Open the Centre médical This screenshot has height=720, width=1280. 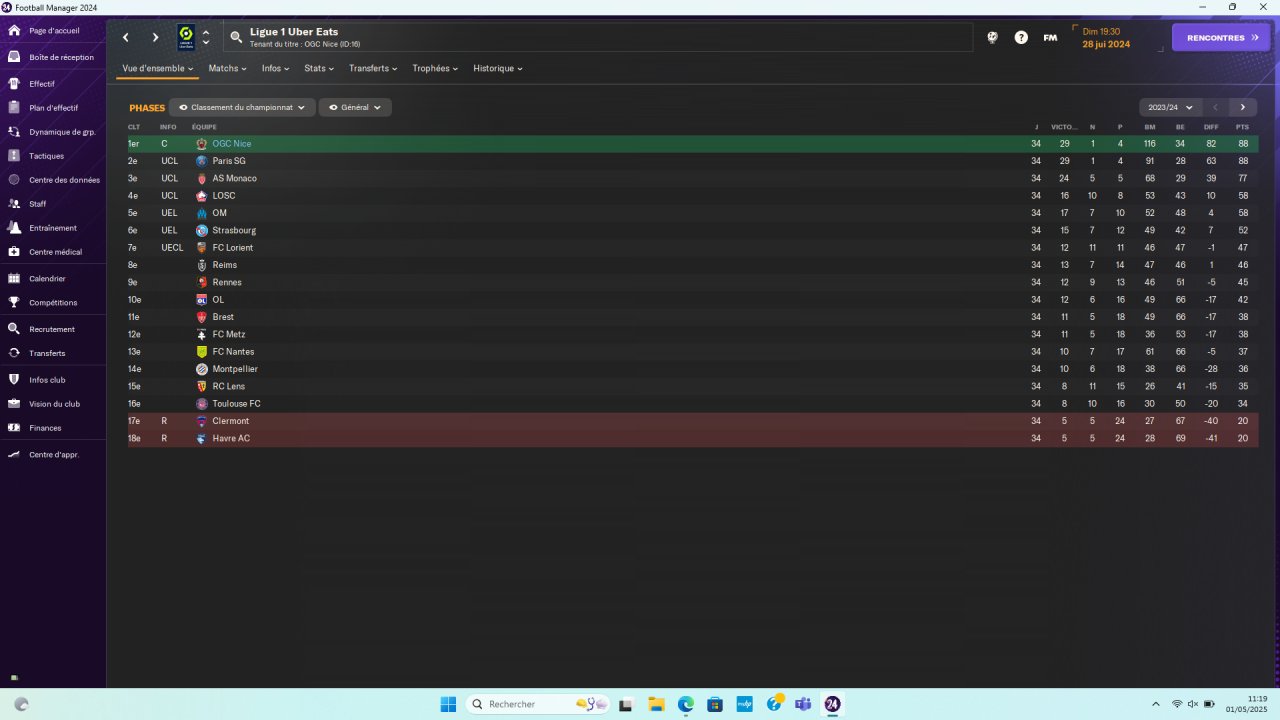pyautogui.click(x=53, y=252)
